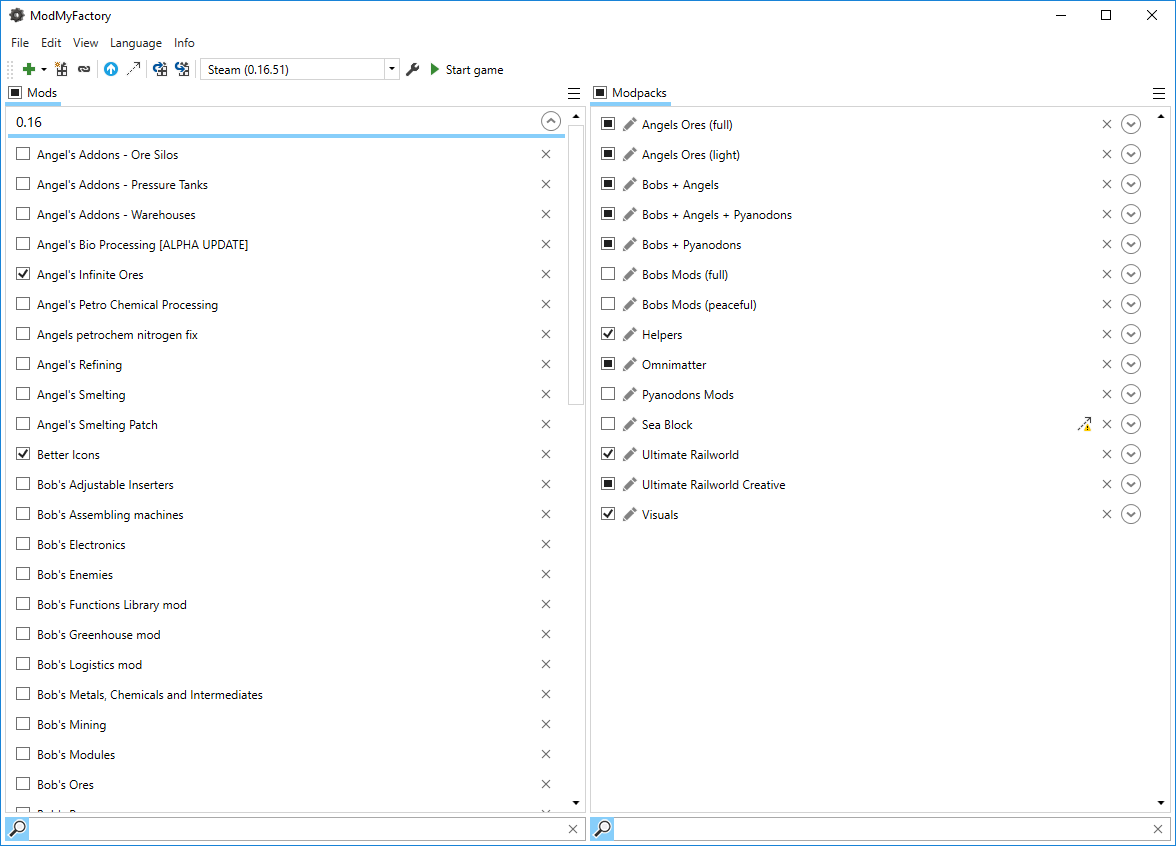This screenshot has height=846, width=1176.
Task: Focus the modpacks search input field
Action: (x=882, y=829)
